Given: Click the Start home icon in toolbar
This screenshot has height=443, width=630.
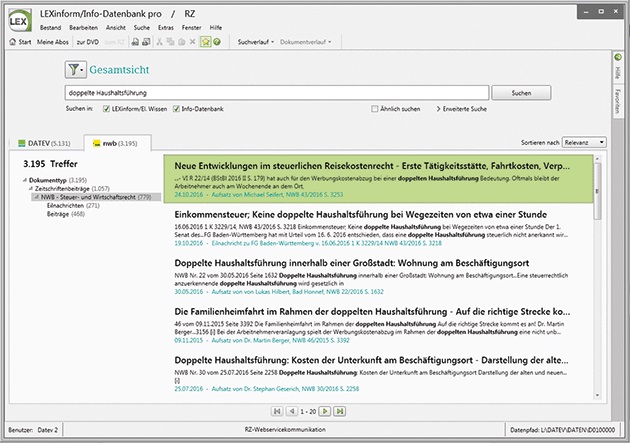Looking at the screenshot, I should (13, 43).
